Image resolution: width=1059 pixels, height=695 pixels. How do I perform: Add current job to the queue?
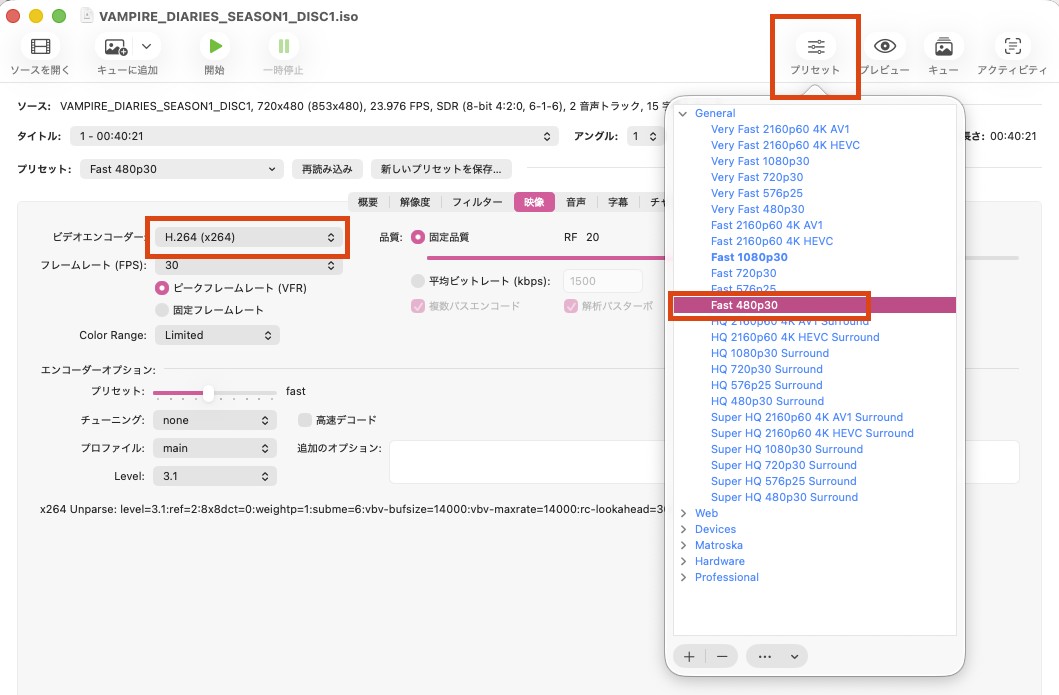(x=115, y=47)
